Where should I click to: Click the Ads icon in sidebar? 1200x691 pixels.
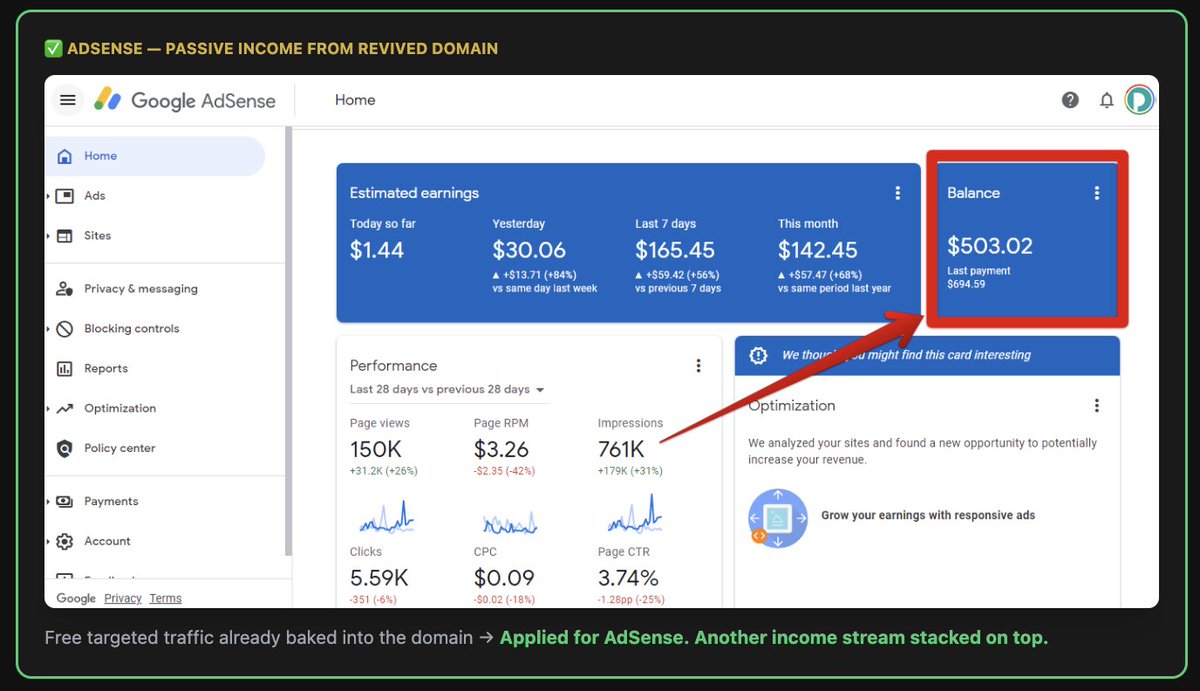coord(65,196)
